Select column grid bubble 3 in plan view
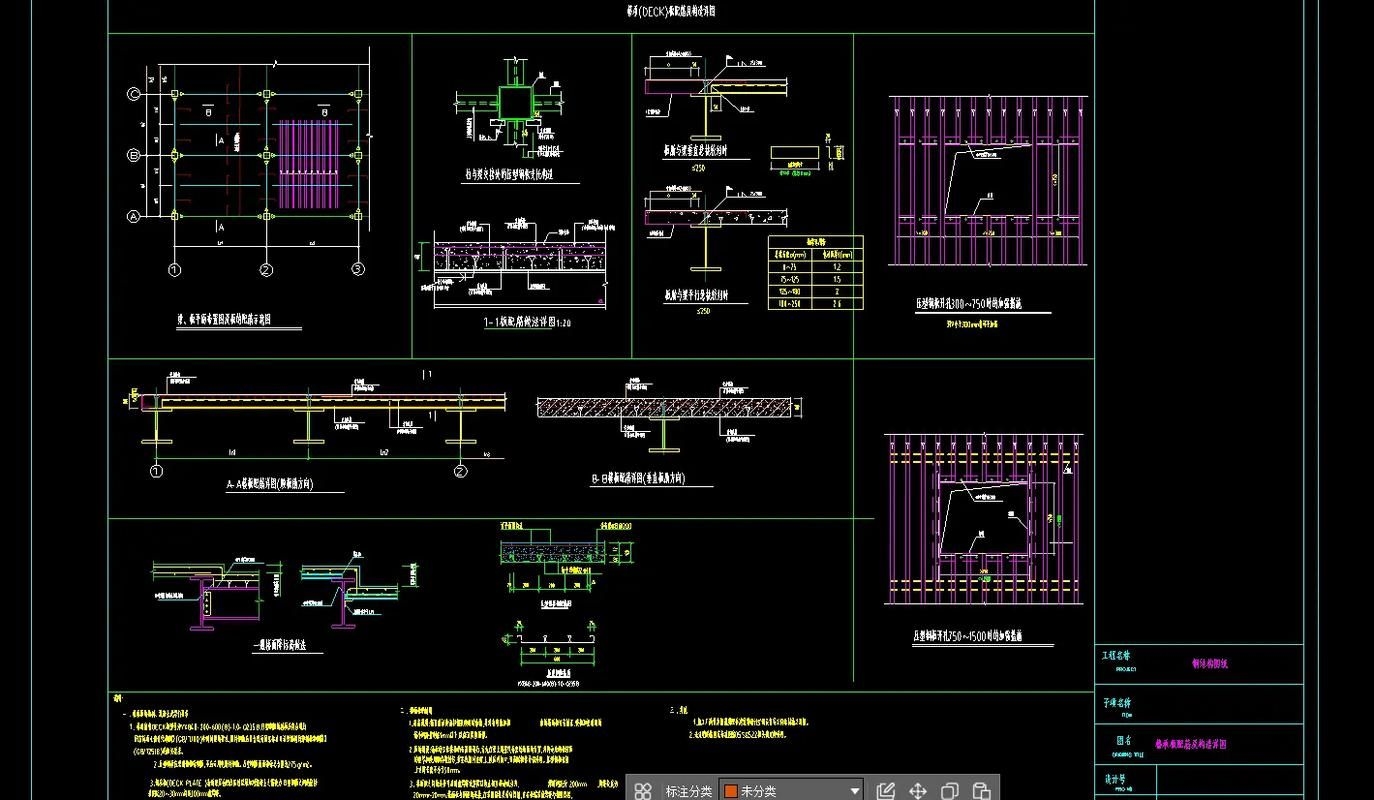Image resolution: width=1374 pixels, height=800 pixels. (x=358, y=270)
